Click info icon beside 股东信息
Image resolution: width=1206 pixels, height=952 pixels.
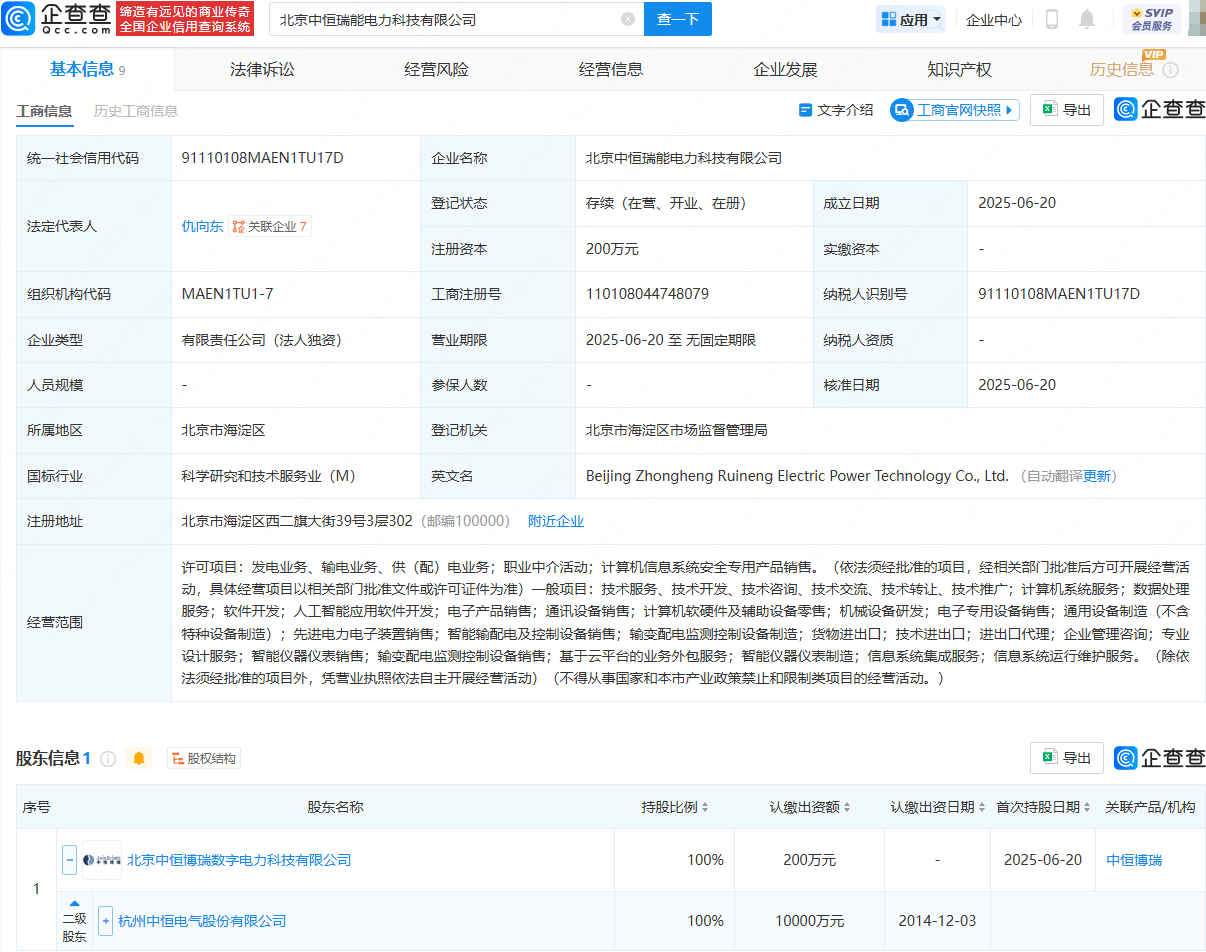(x=108, y=759)
